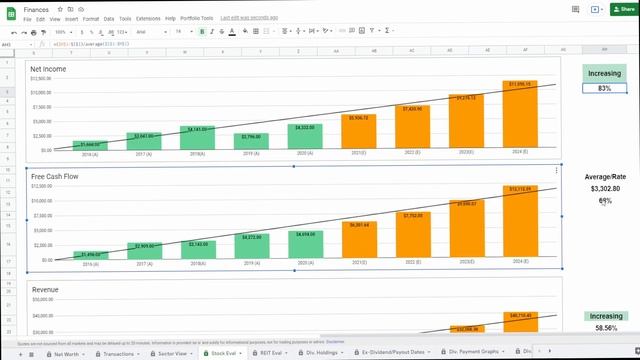Image resolution: width=640 pixels, height=360 pixels.
Task: Open vertical align options
Action: click(x=300, y=31)
